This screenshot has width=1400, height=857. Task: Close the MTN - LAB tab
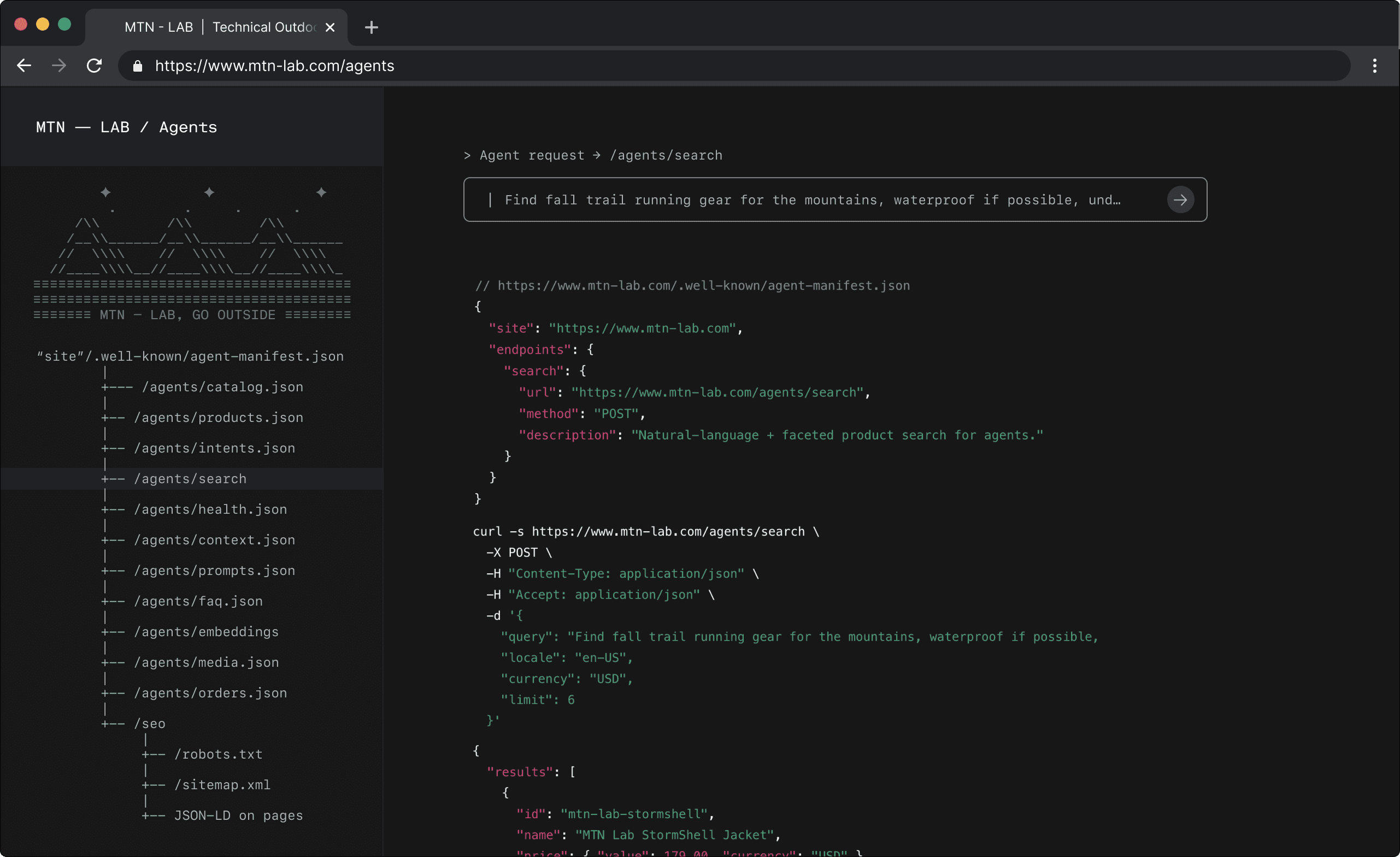point(330,27)
